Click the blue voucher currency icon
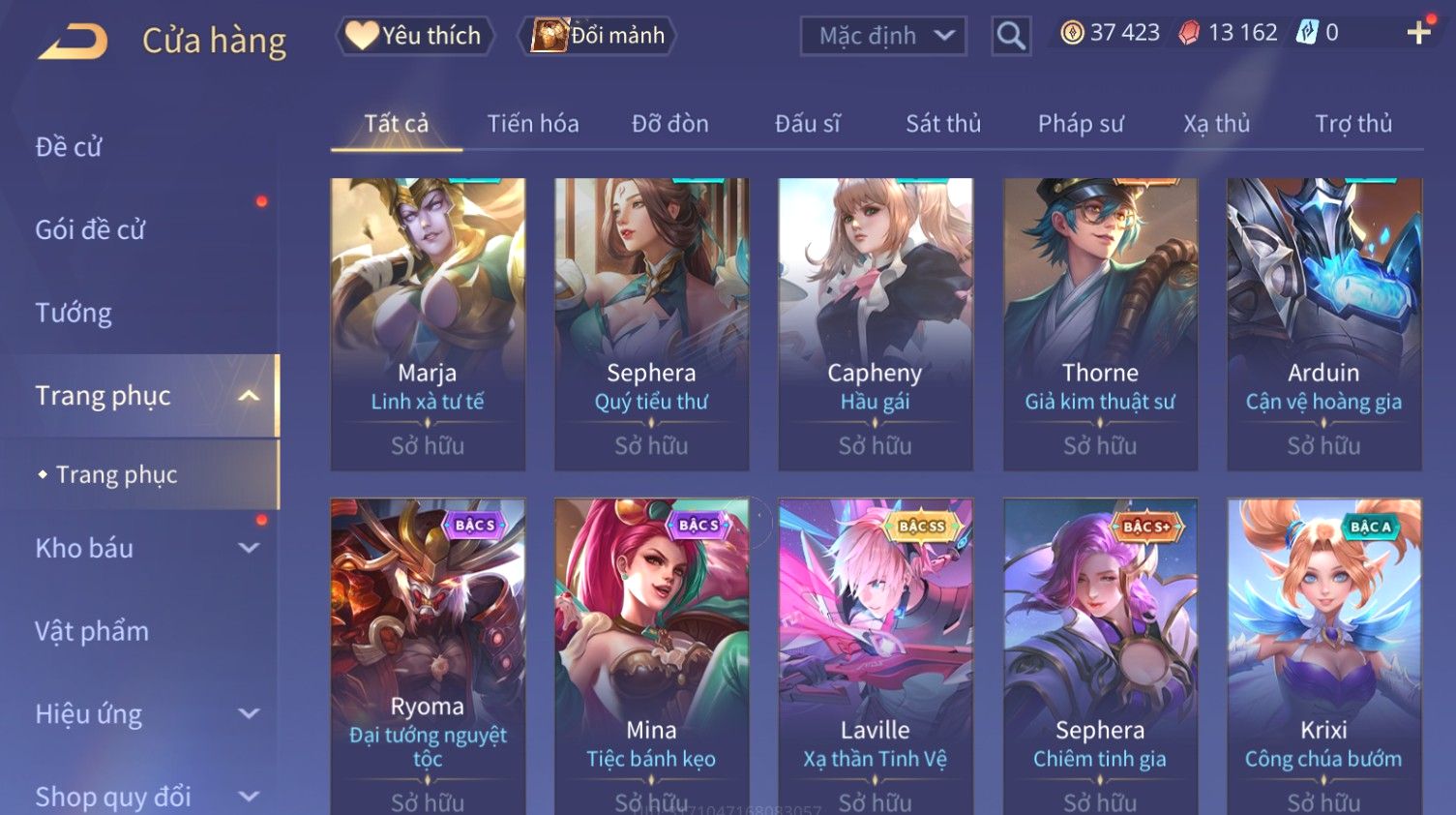Image resolution: width=1456 pixels, height=815 pixels. (1307, 33)
